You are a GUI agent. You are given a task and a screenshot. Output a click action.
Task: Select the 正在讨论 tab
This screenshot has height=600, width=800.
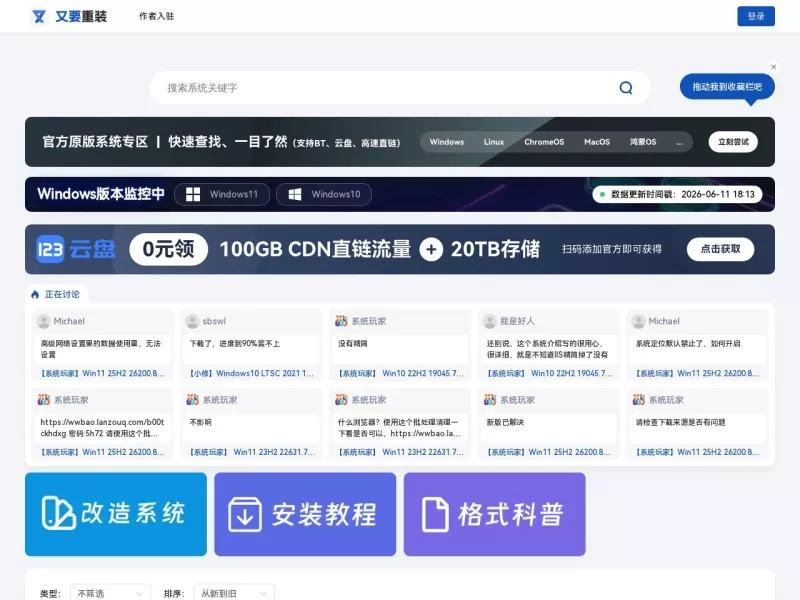point(57,294)
